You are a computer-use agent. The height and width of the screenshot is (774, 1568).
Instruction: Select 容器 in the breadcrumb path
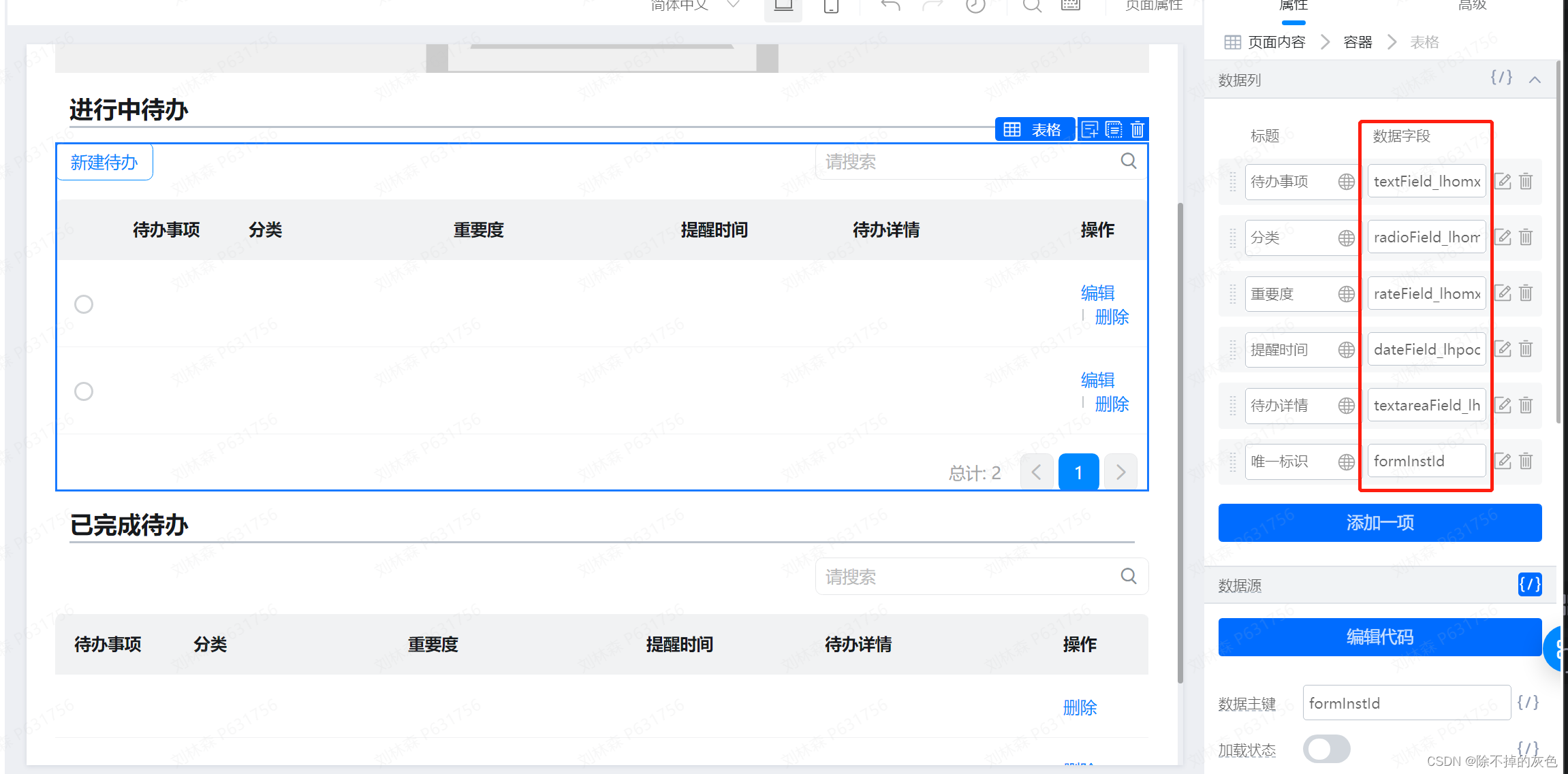click(x=1358, y=42)
